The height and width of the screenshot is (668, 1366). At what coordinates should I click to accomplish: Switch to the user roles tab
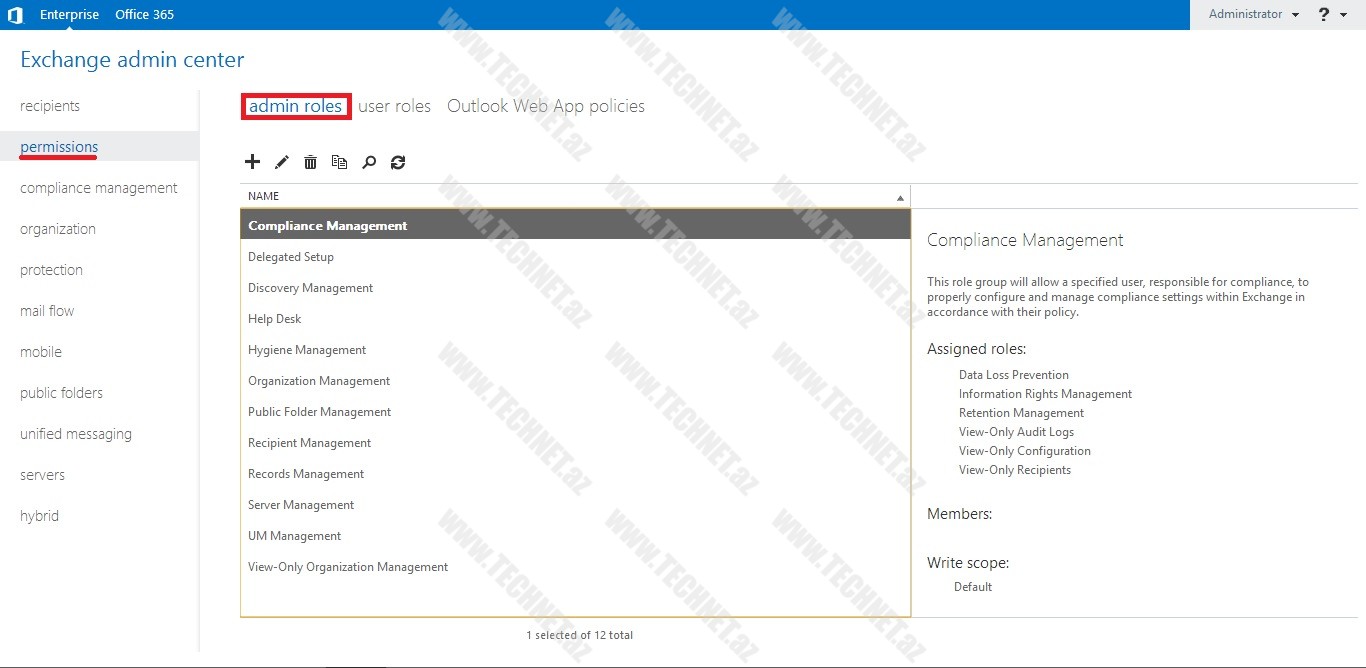pos(394,106)
